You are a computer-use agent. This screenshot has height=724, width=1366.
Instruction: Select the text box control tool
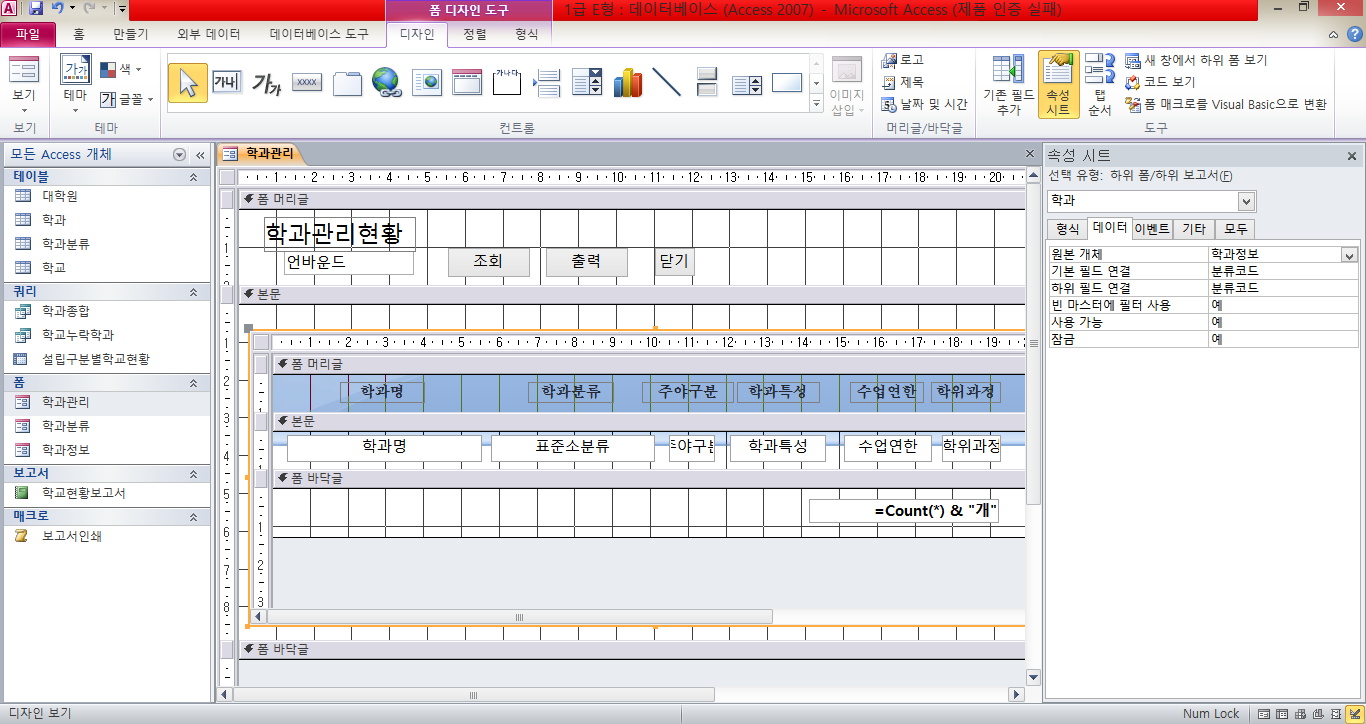[x=226, y=82]
